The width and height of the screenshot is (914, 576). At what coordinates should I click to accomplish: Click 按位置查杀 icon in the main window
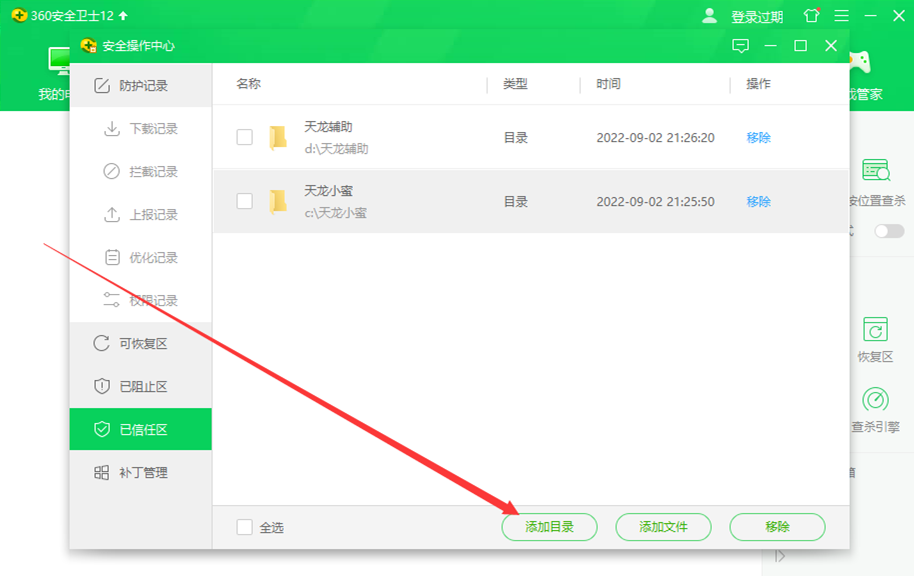(x=876, y=170)
